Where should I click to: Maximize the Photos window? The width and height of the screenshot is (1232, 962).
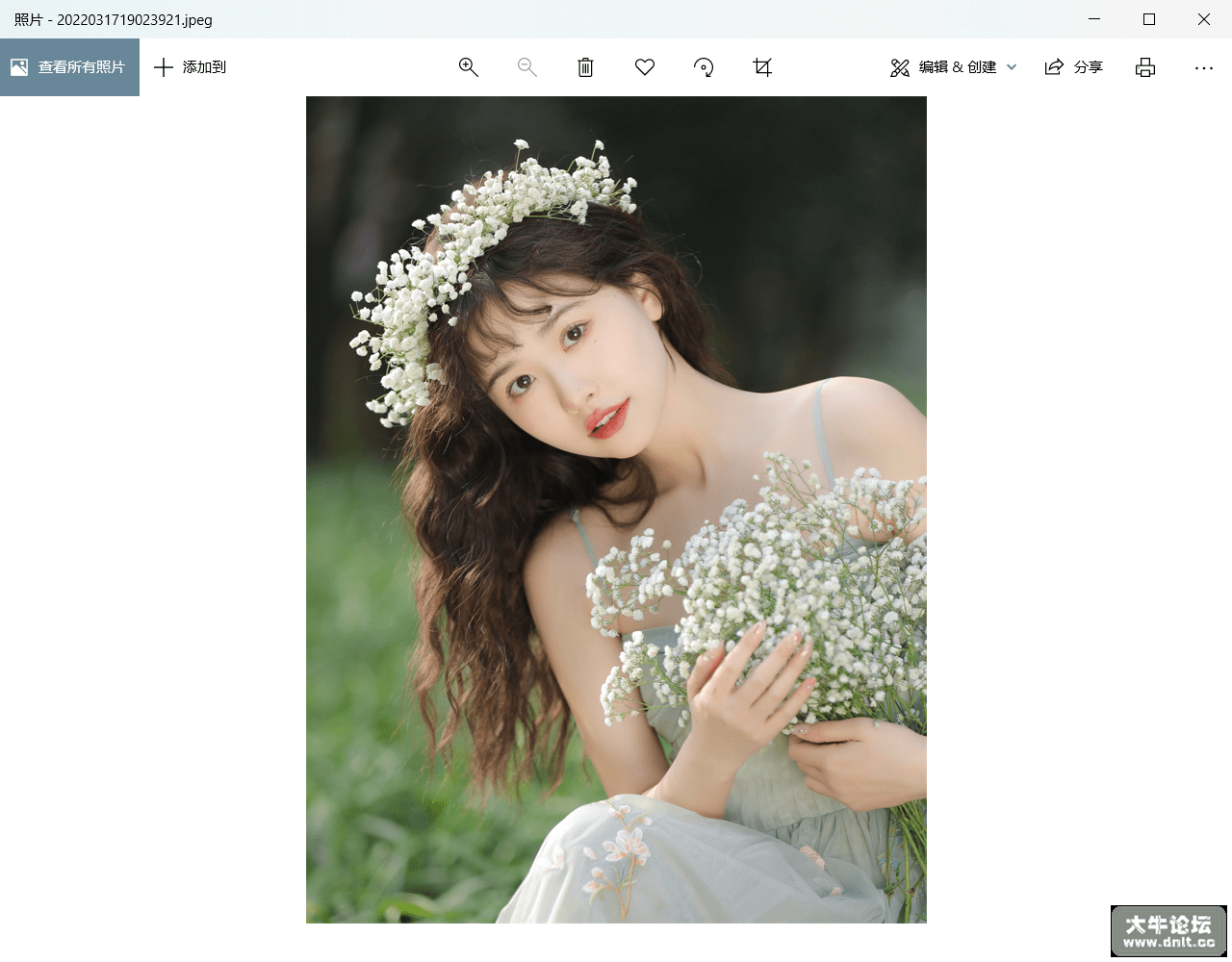pyautogui.click(x=1149, y=19)
